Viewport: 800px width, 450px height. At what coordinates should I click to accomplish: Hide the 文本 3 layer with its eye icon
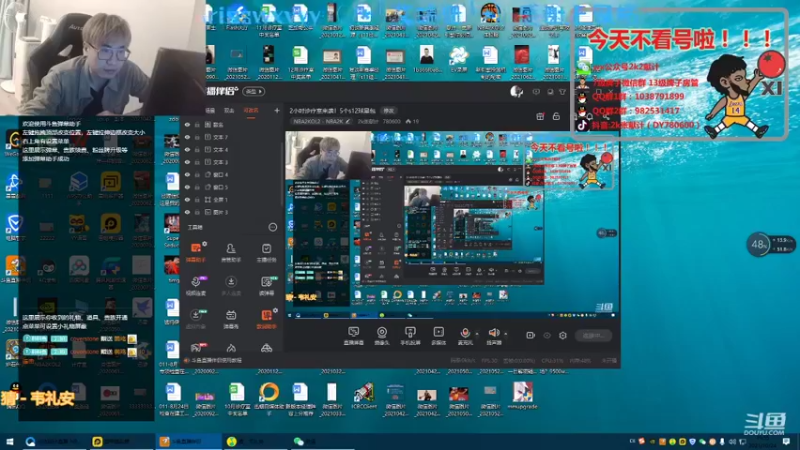187,162
